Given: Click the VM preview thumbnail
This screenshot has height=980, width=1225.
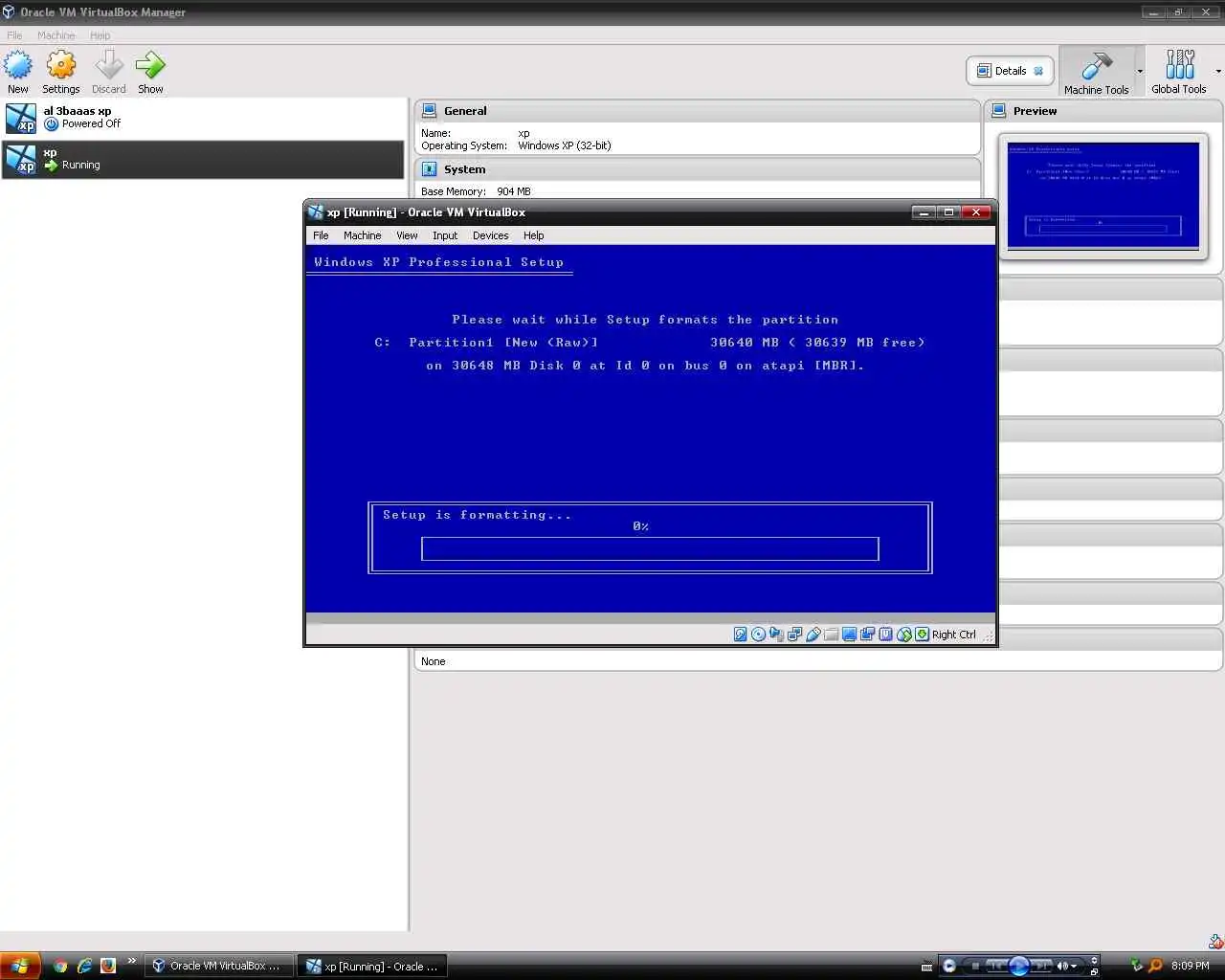Looking at the screenshot, I should [1103, 195].
